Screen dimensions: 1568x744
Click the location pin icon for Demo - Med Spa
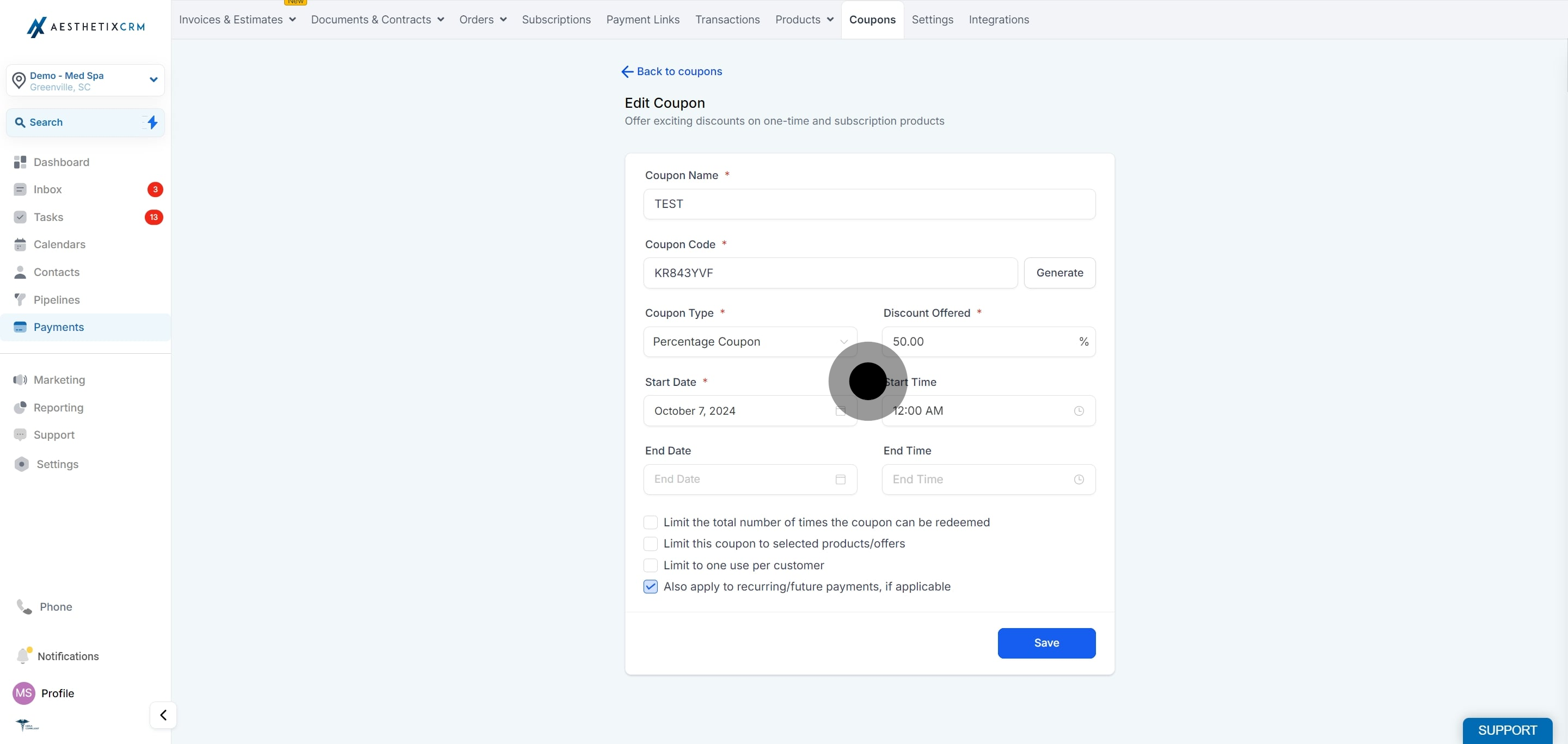pyautogui.click(x=19, y=81)
